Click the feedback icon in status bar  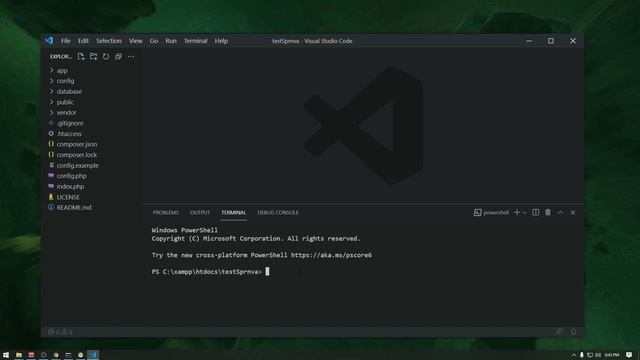tap(559, 332)
